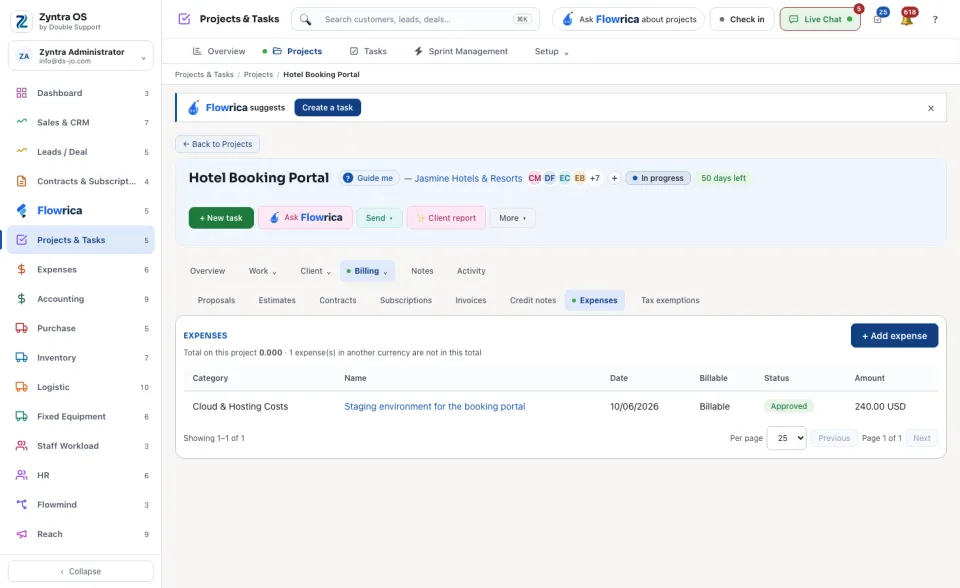Image resolution: width=960 pixels, height=588 pixels.
Task: Open Purchase truck icon in sidebar
Action: pos(21,328)
